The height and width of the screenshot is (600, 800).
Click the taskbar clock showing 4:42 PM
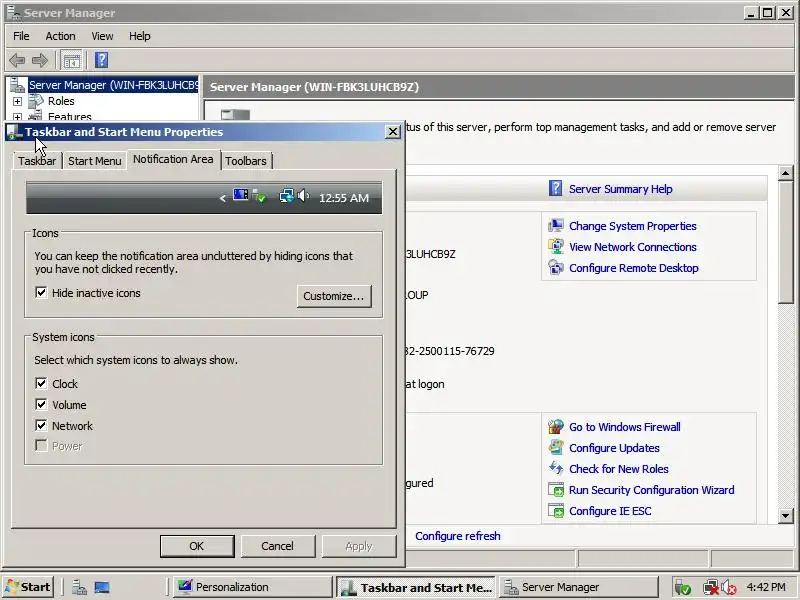766,587
